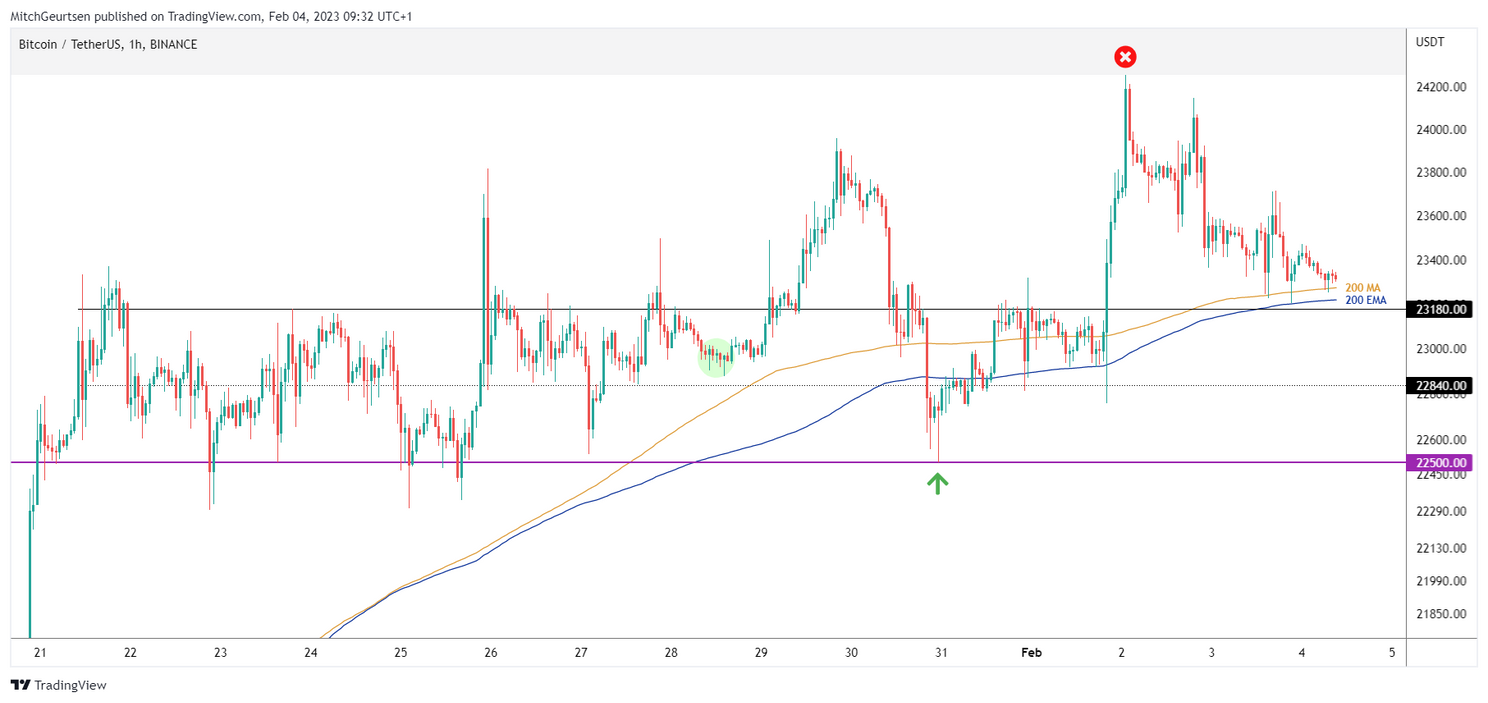The width and height of the screenshot is (1488, 703).
Task: Select the orange 200 MA line label
Action: 1362,287
